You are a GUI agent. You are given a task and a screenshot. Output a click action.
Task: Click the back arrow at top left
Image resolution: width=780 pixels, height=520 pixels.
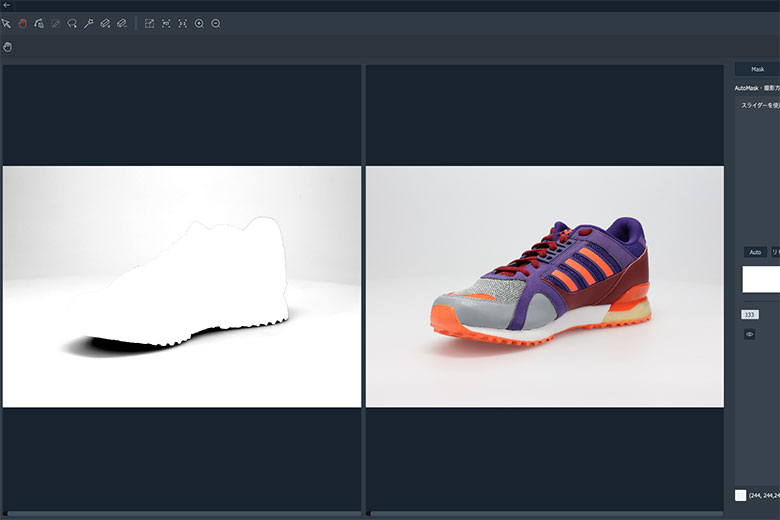pyautogui.click(x=7, y=5)
